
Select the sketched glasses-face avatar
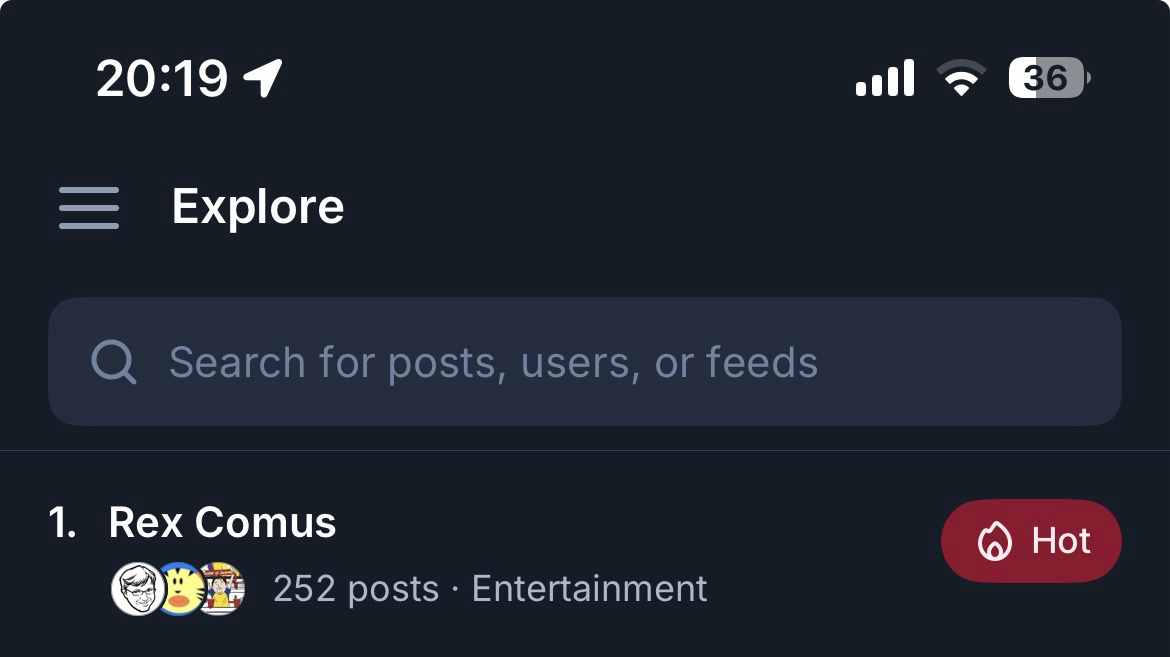[136, 588]
